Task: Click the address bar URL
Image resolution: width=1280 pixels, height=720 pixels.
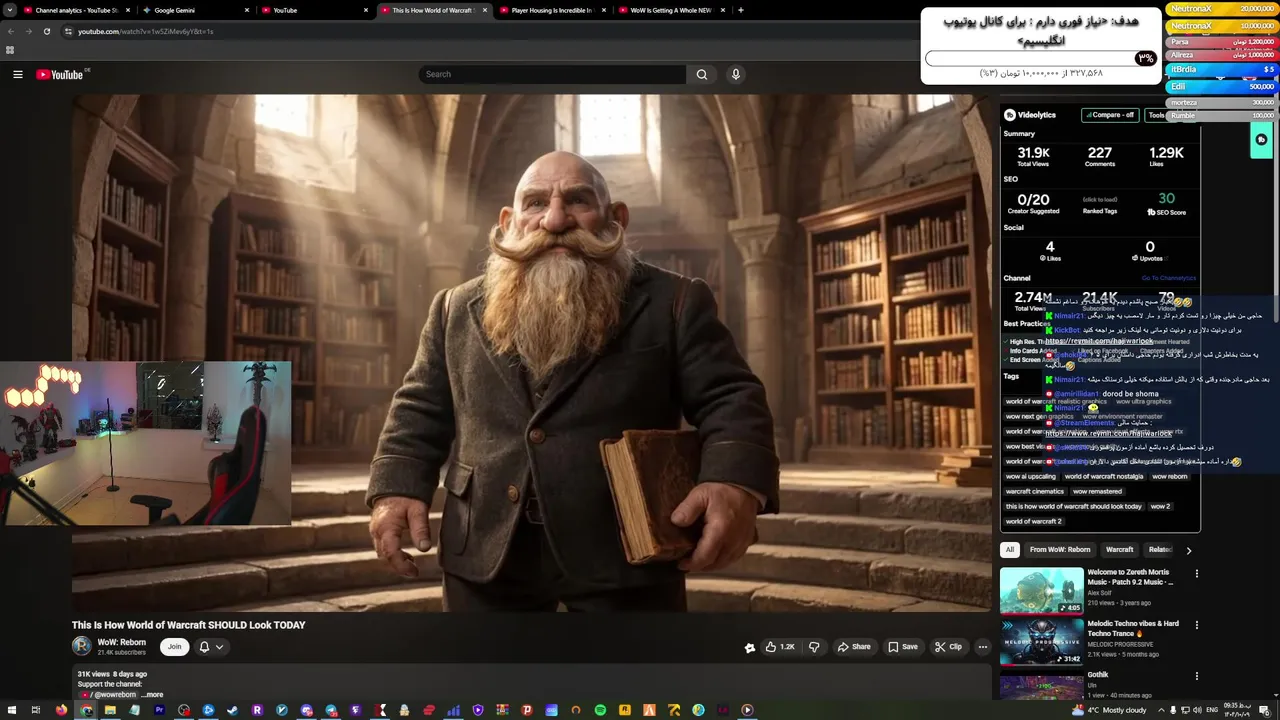Action: pyautogui.click(x=146, y=31)
